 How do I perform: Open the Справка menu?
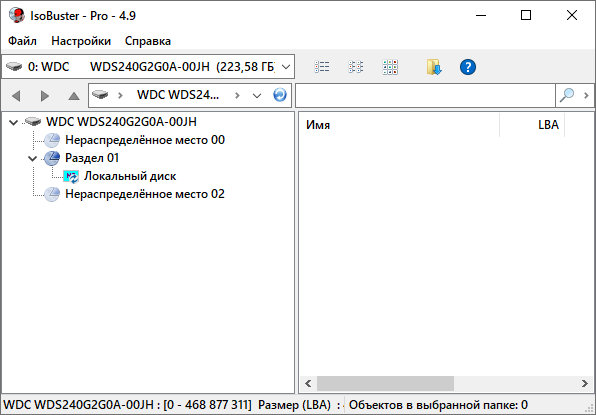click(x=148, y=41)
